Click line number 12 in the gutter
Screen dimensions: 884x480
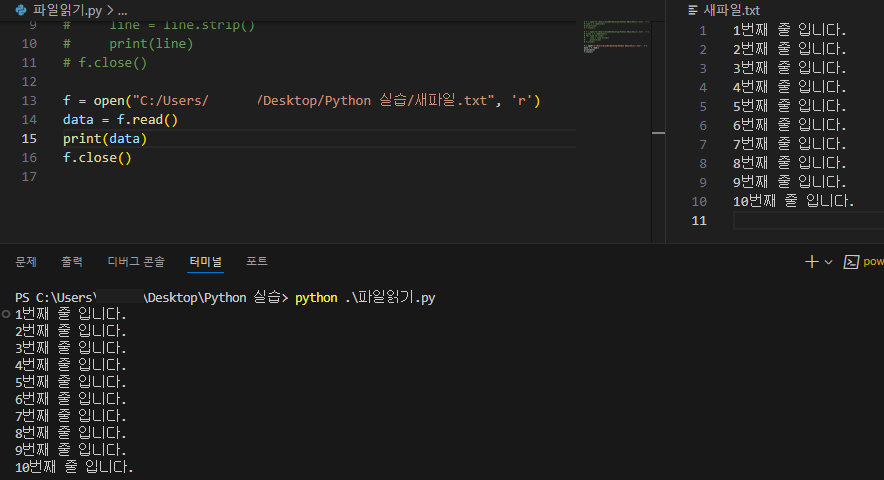(29, 82)
